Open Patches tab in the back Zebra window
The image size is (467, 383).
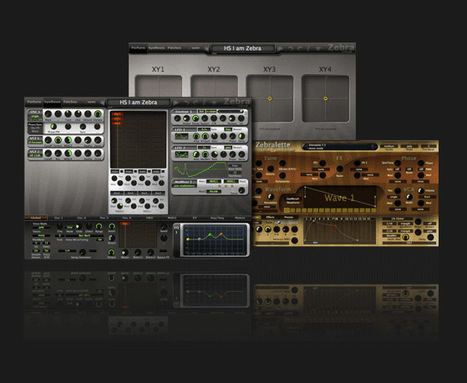coord(174,48)
